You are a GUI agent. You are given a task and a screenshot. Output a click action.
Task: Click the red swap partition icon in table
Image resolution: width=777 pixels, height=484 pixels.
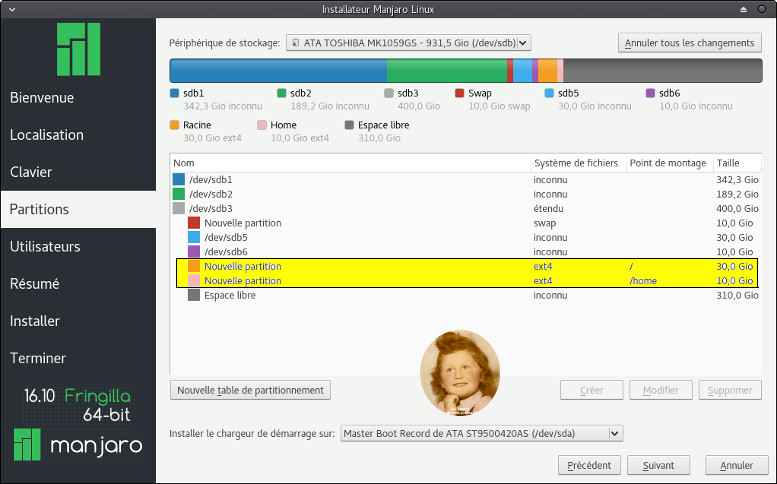194,223
